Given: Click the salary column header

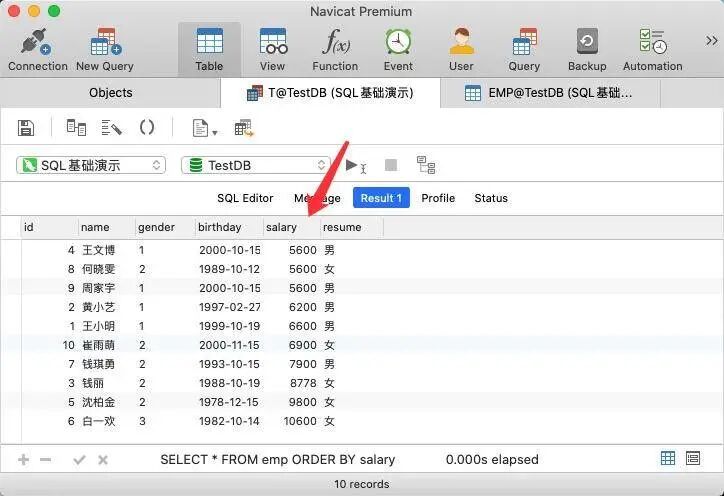Looking at the screenshot, I should pyautogui.click(x=292, y=227).
